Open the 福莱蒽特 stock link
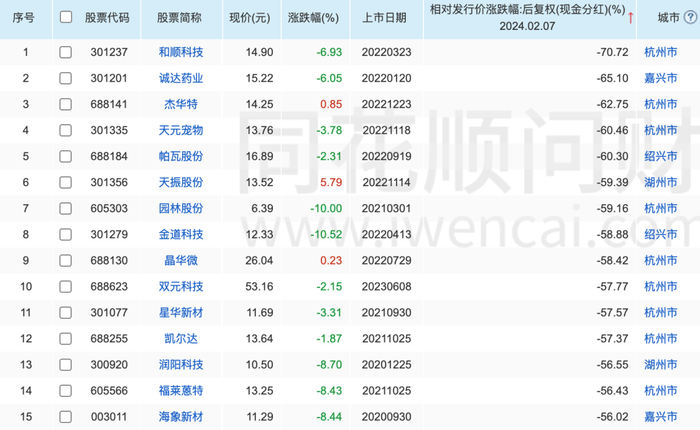This screenshot has width=700, height=430. (181, 391)
